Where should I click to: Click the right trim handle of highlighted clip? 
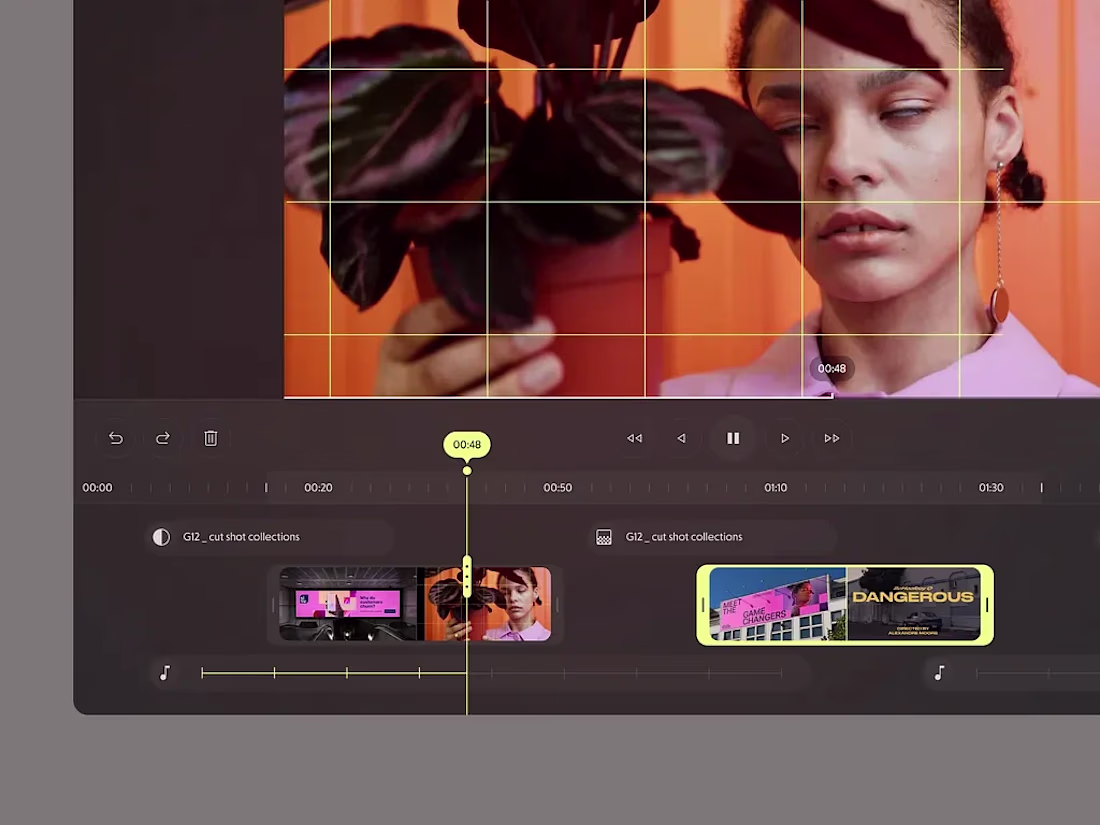987,605
